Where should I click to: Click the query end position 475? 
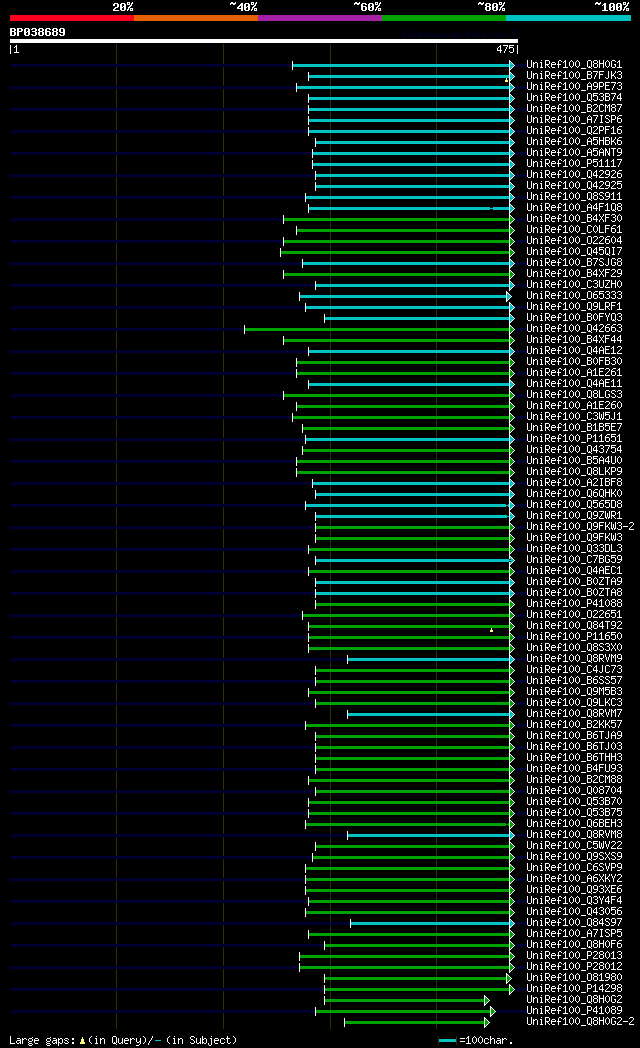click(x=505, y=49)
